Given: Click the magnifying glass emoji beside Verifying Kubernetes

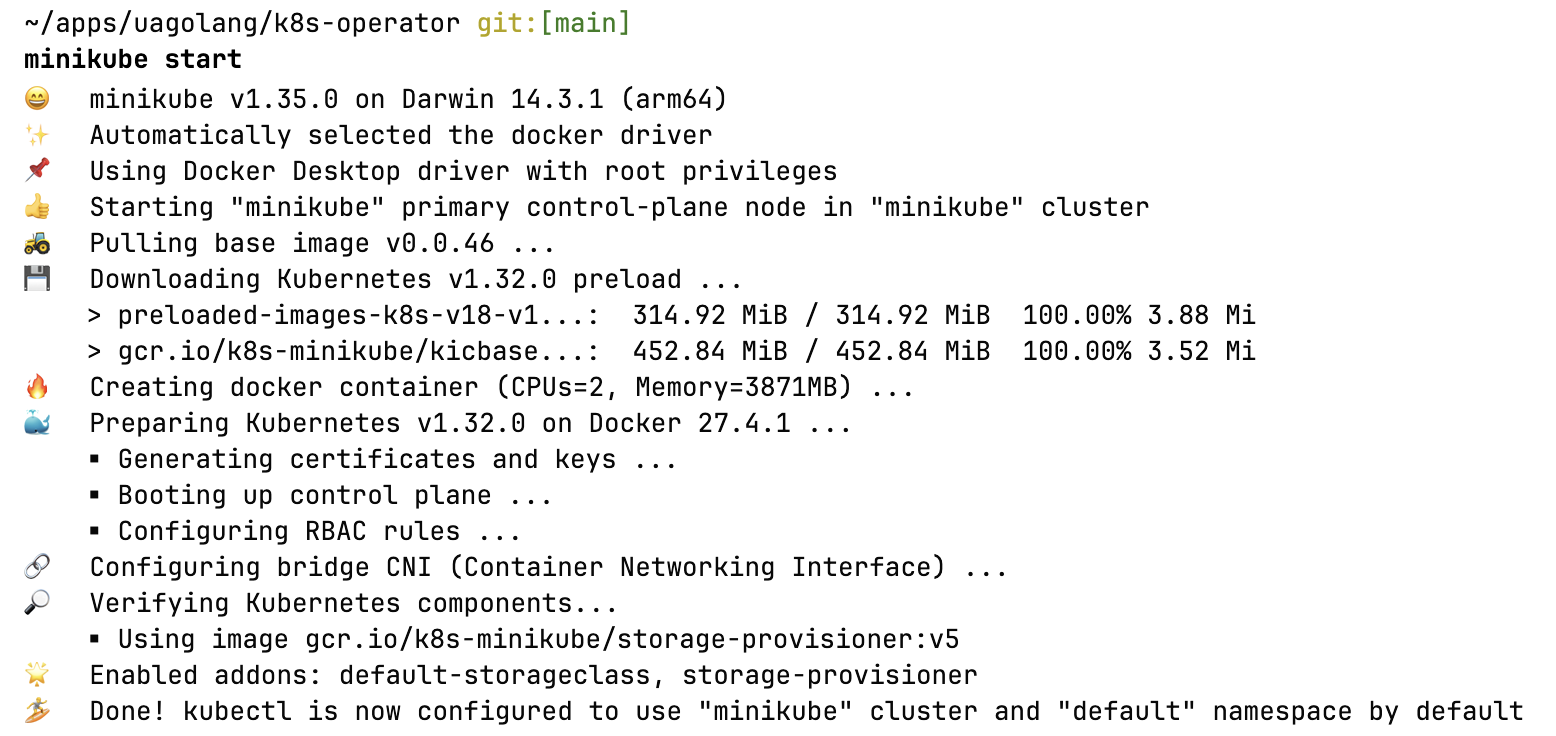Looking at the screenshot, I should [x=37, y=603].
